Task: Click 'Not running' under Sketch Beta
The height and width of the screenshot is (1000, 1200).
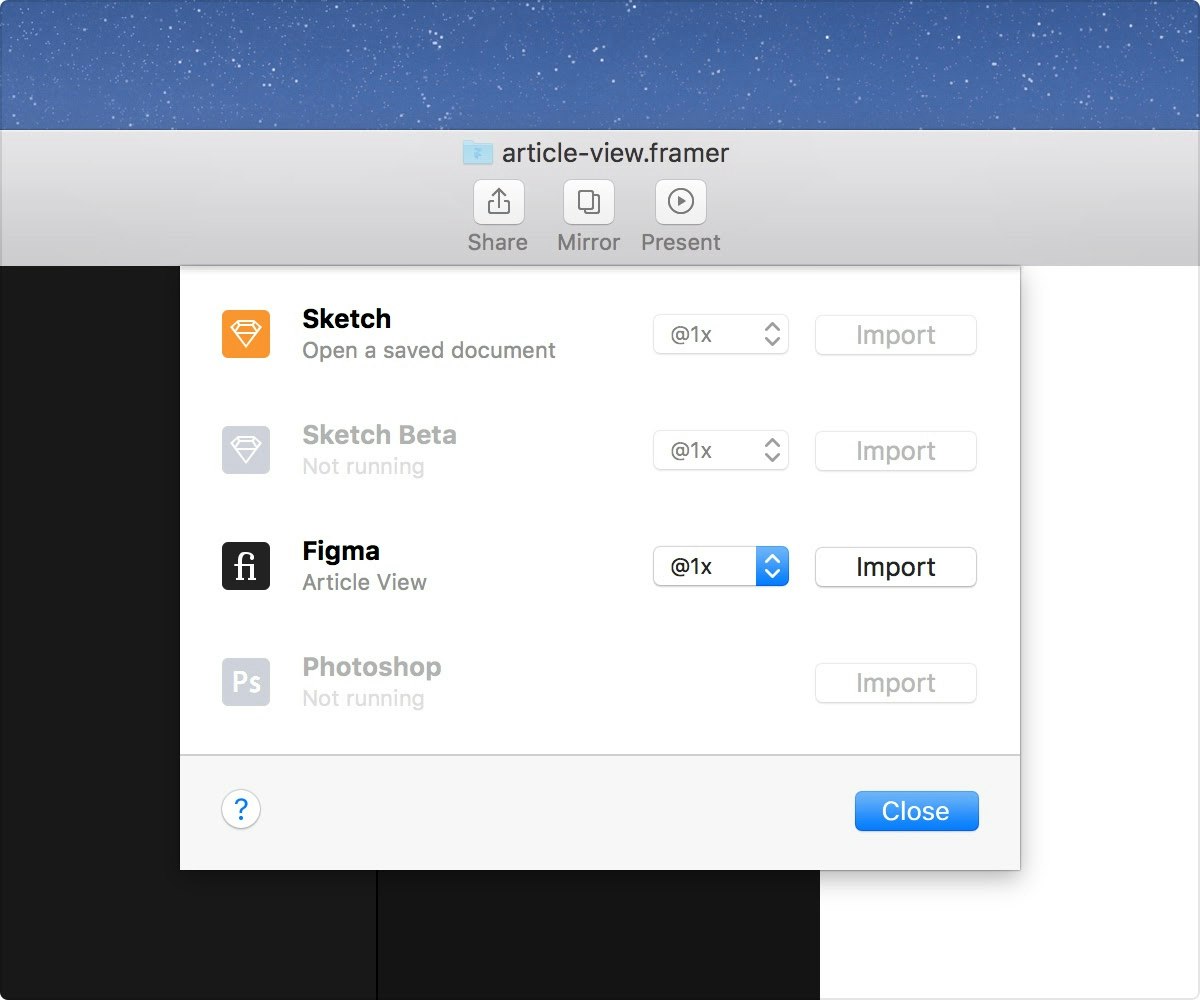Action: pyautogui.click(x=363, y=467)
